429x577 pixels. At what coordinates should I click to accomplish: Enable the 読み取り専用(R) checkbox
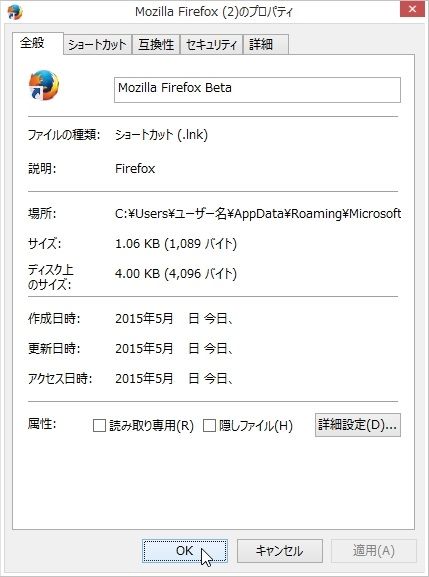click(x=99, y=426)
